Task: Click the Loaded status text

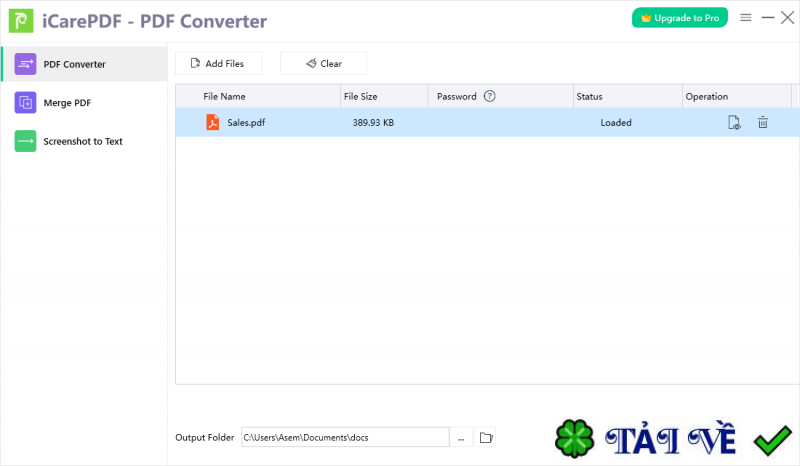Action: tap(616, 122)
